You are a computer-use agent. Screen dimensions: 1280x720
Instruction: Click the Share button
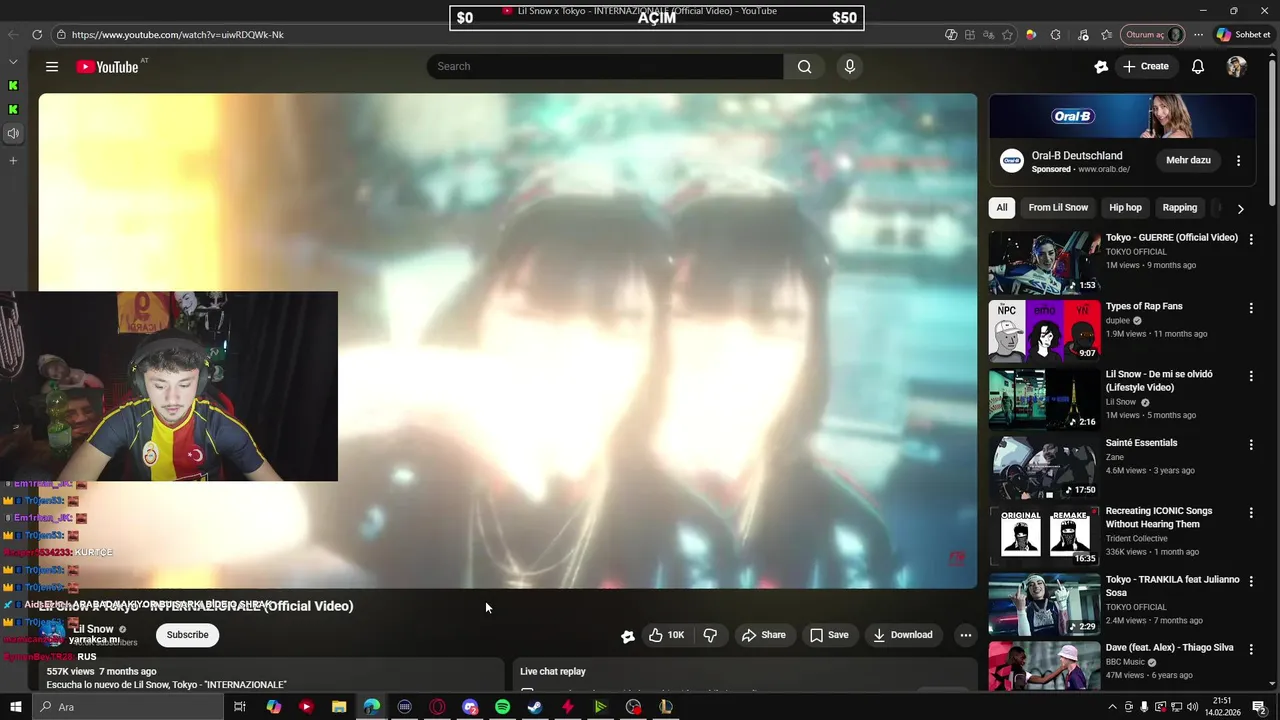763,635
